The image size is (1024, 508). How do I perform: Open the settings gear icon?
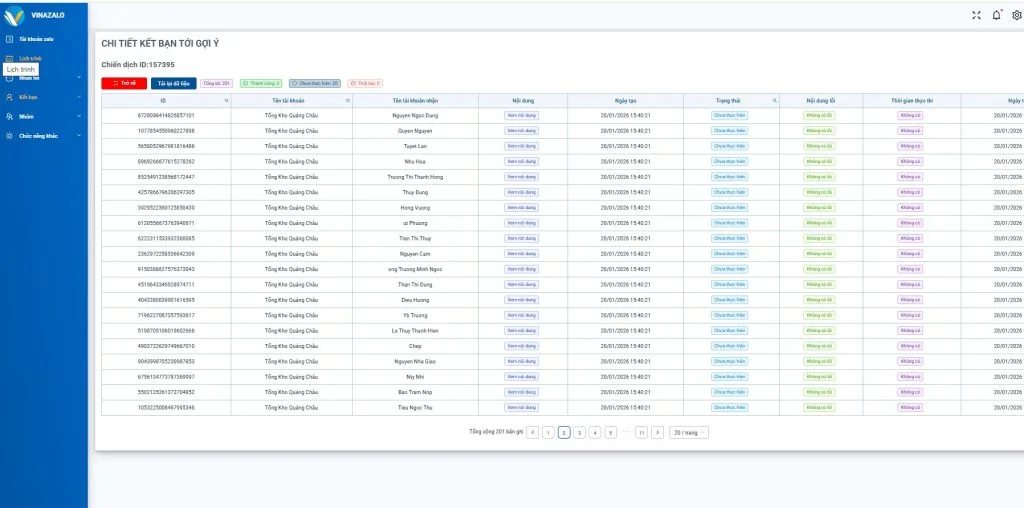pyautogui.click(x=1017, y=15)
